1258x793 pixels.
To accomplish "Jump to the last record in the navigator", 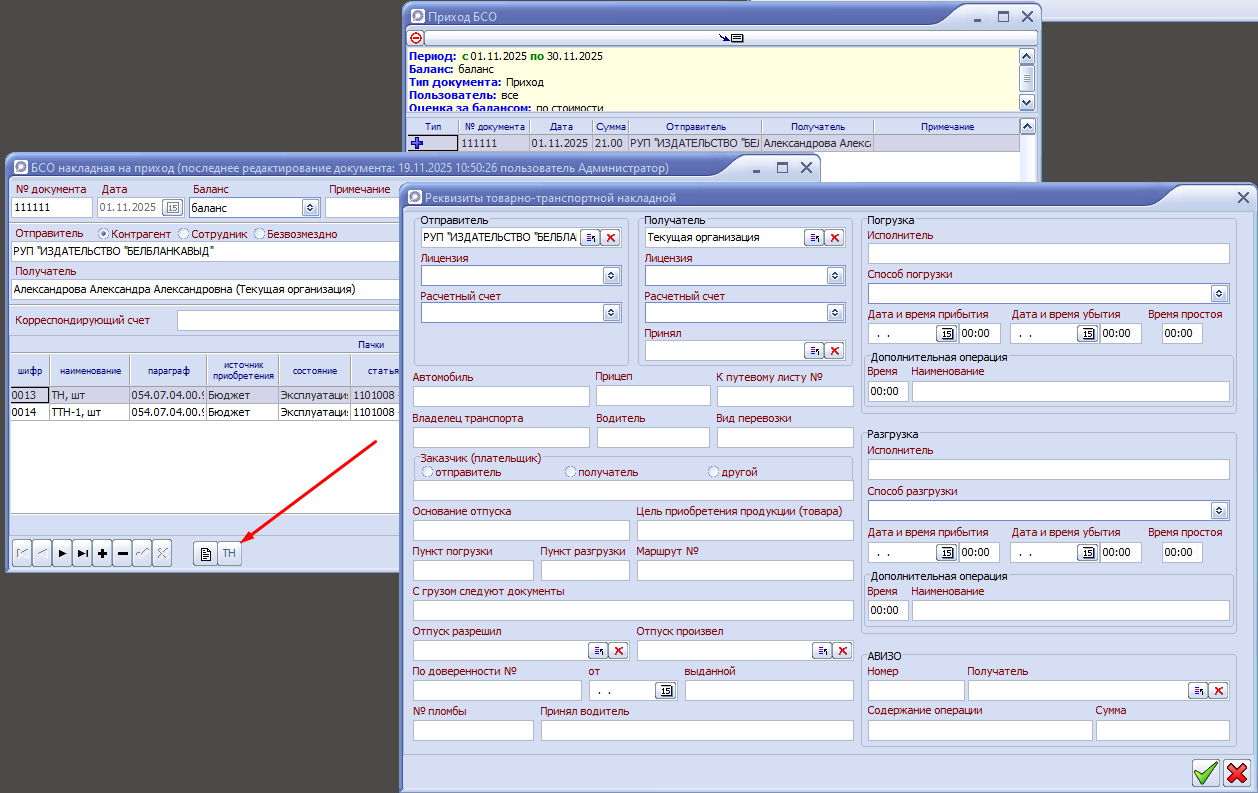I will pyautogui.click(x=83, y=553).
